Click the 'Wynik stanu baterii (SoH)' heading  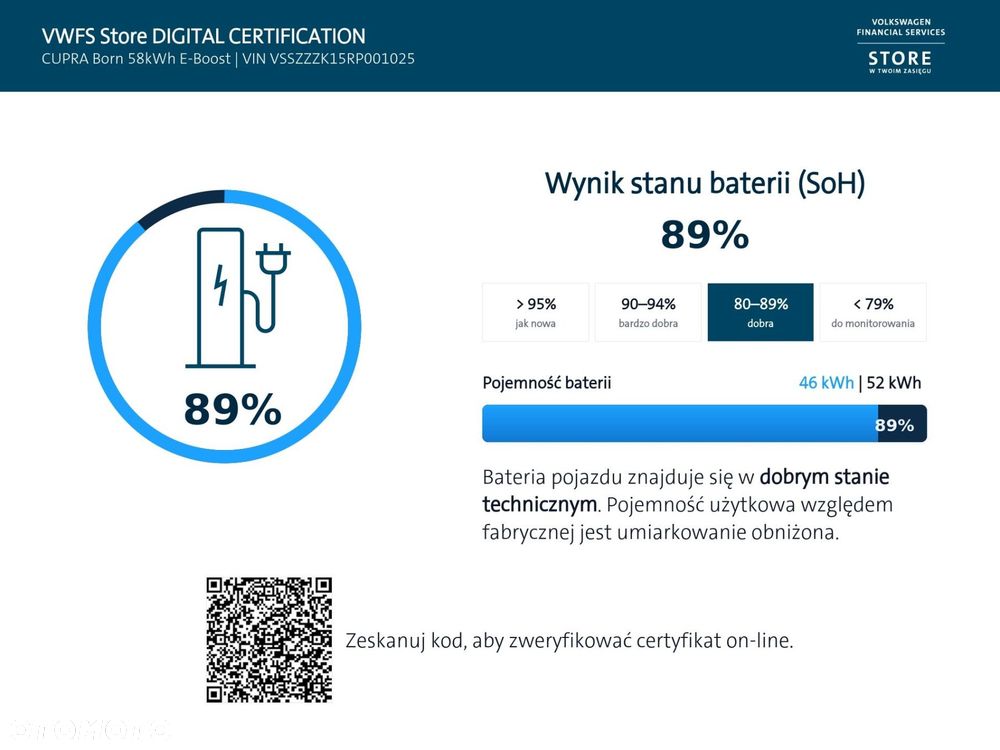[x=705, y=183]
